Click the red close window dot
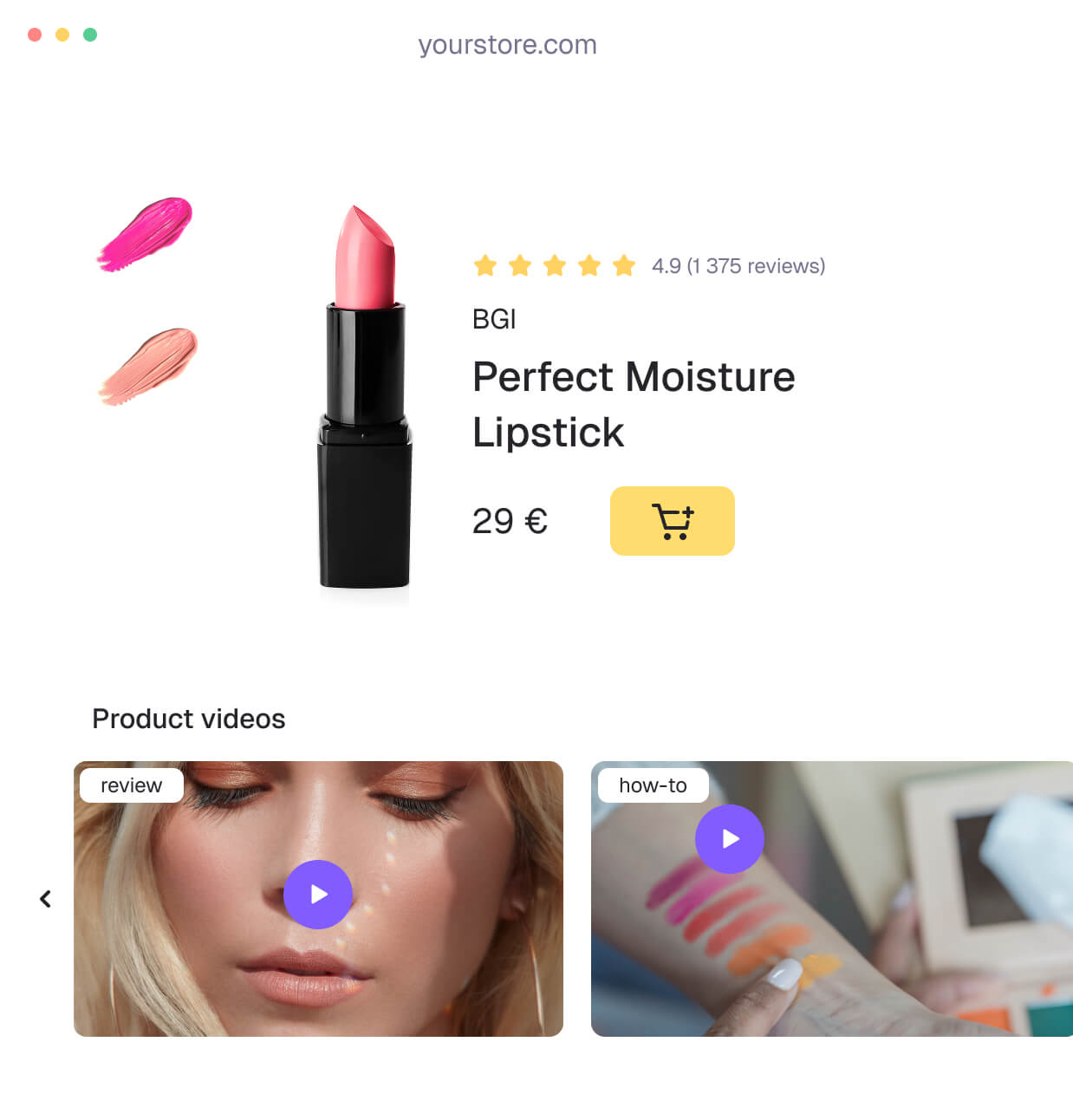The width and height of the screenshot is (1073, 1120). (35, 35)
